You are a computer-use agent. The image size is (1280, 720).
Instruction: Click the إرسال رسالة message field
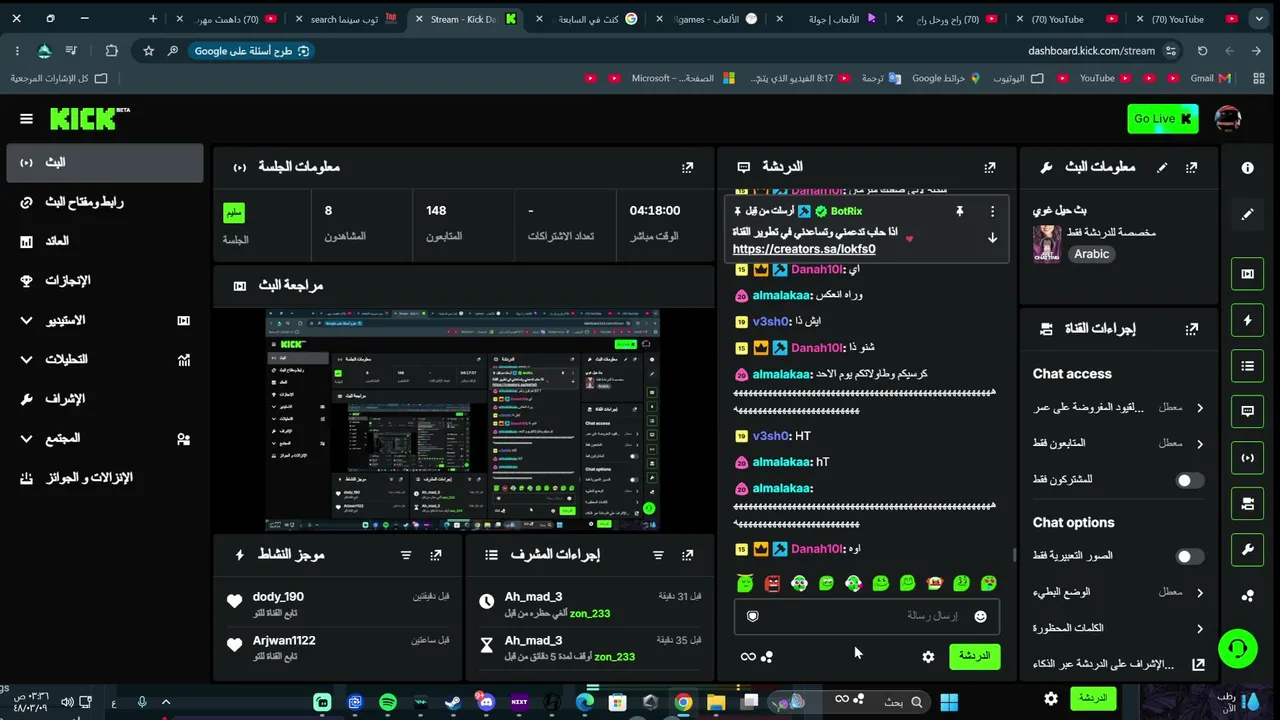click(866, 616)
